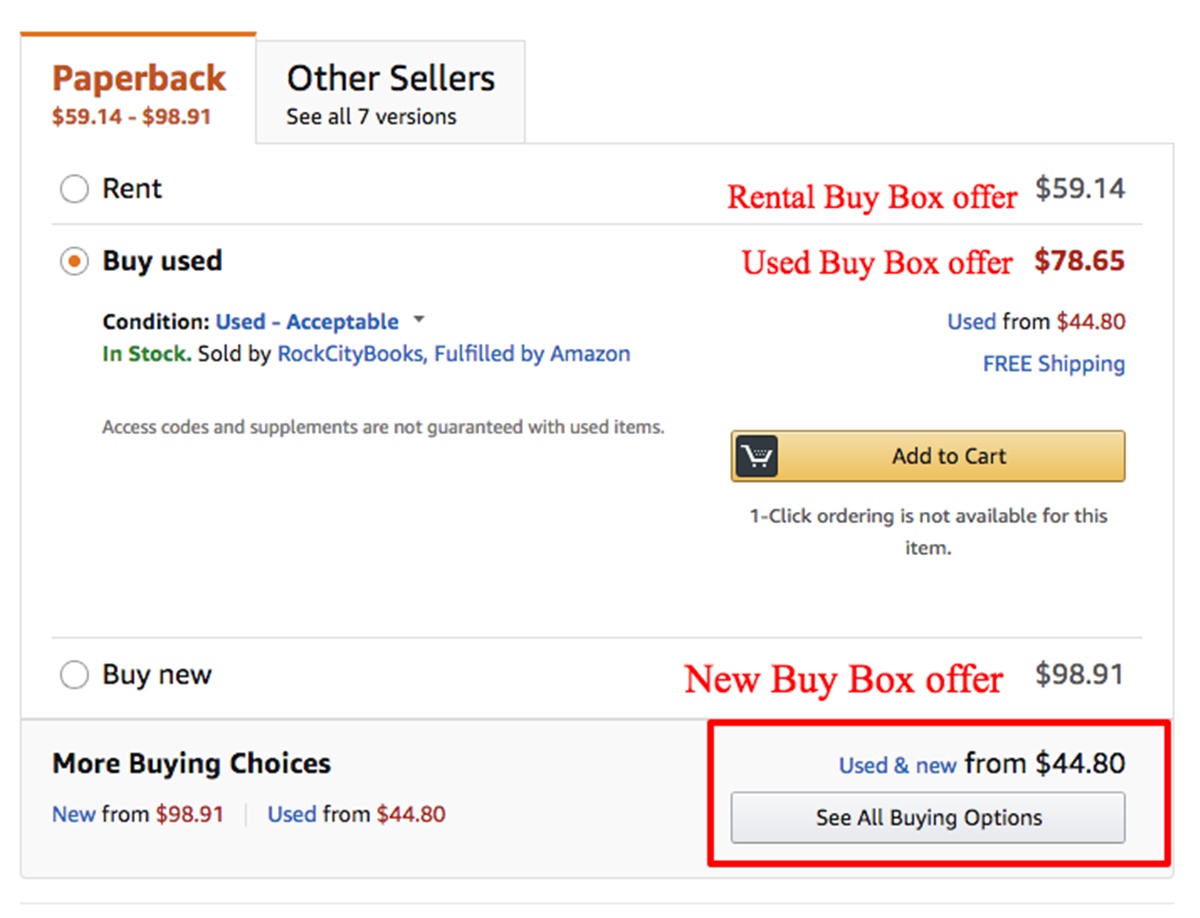Open the Other Sellers tab
The height and width of the screenshot is (918, 1200).
pyautogui.click(x=390, y=92)
